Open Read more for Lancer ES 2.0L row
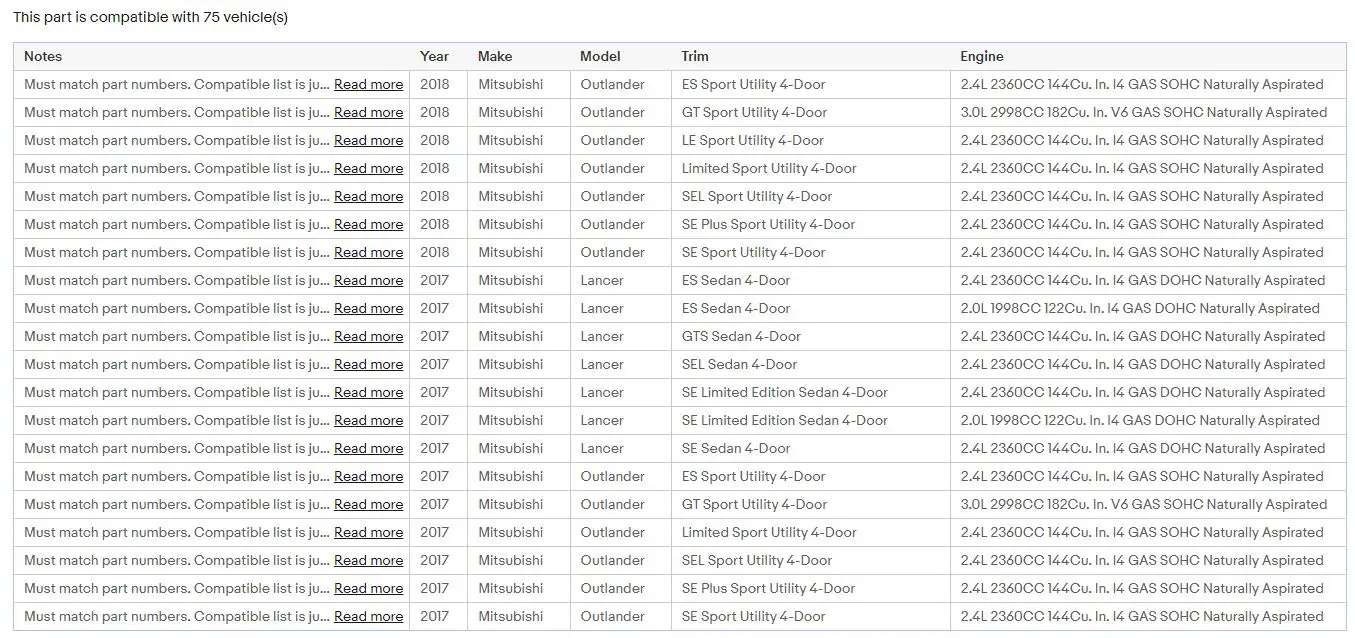This screenshot has height=638, width=1355. 368,309
